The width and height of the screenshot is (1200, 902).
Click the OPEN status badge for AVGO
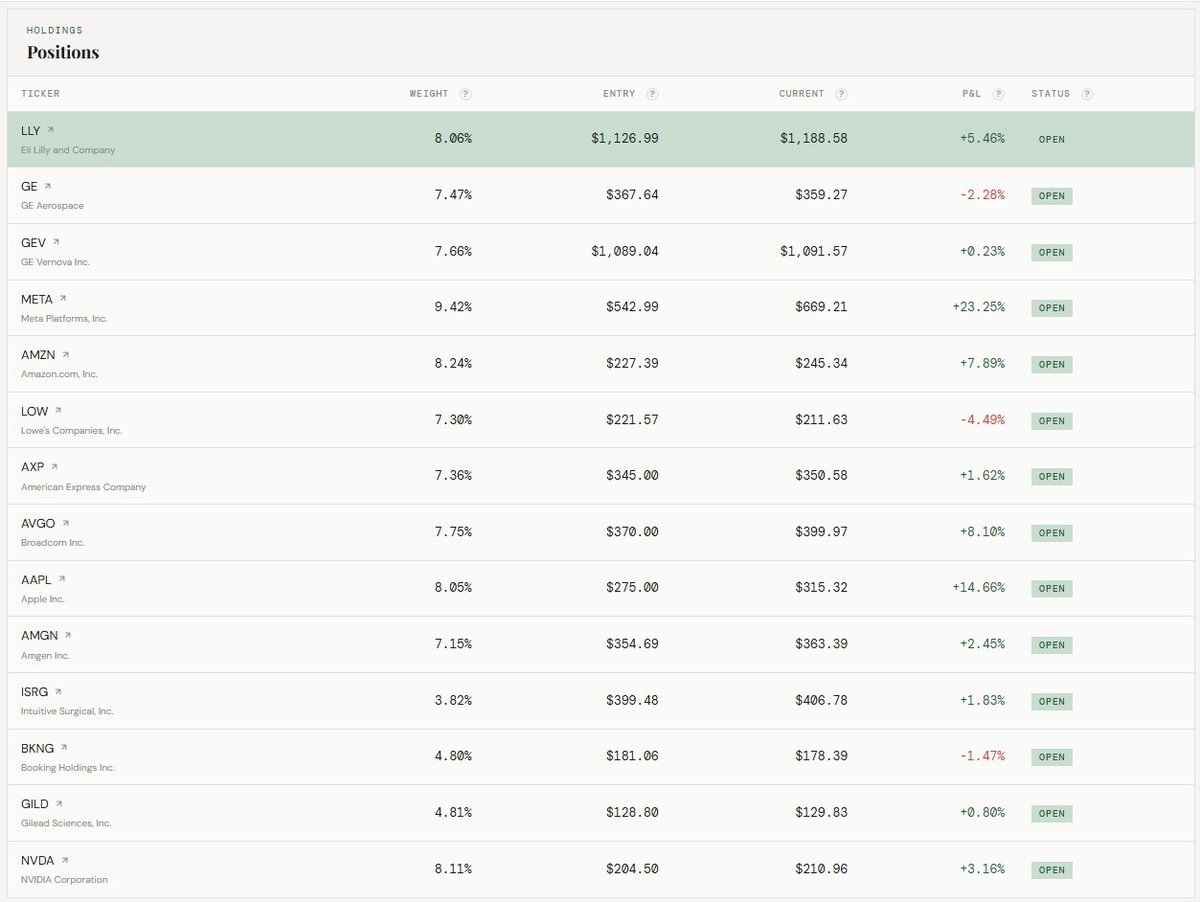tap(1052, 533)
